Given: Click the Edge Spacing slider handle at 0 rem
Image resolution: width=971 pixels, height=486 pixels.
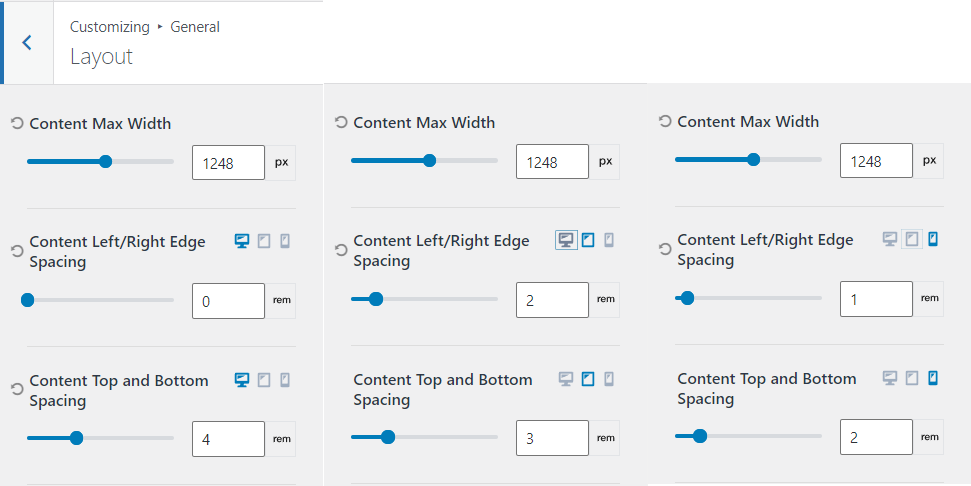Looking at the screenshot, I should tap(27, 299).
